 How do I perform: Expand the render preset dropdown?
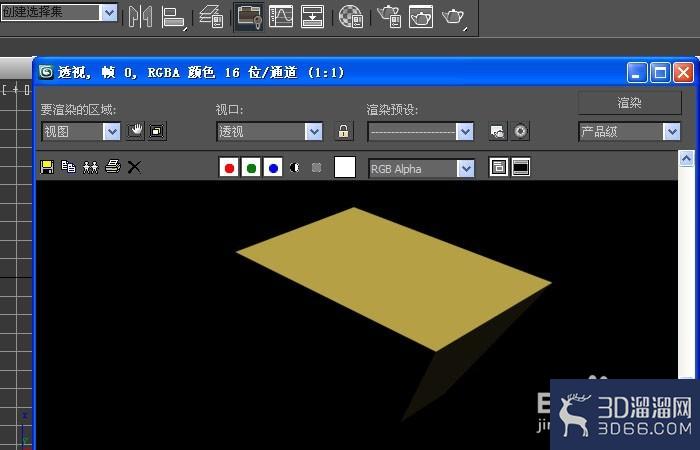pos(465,132)
